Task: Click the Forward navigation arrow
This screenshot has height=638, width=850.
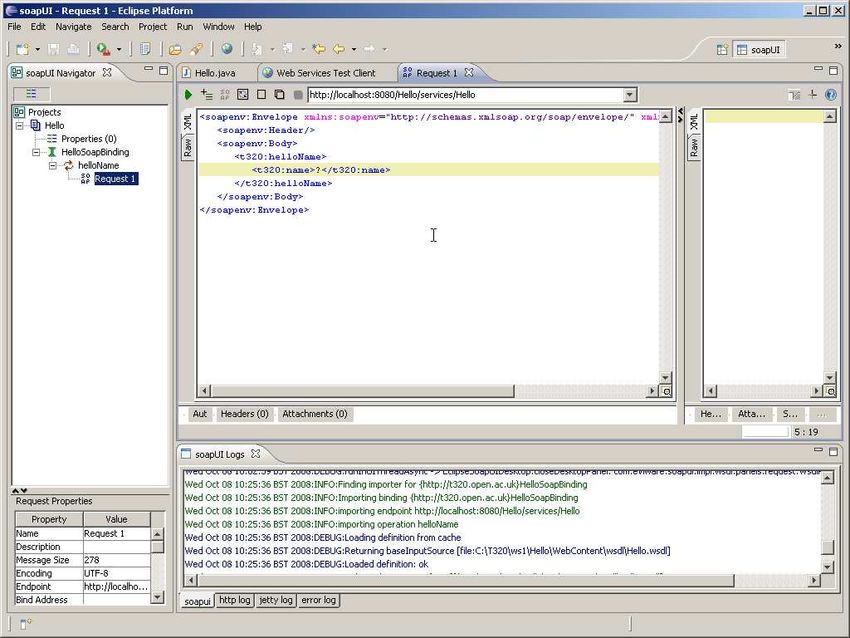Action: click(x=369, y=49)
